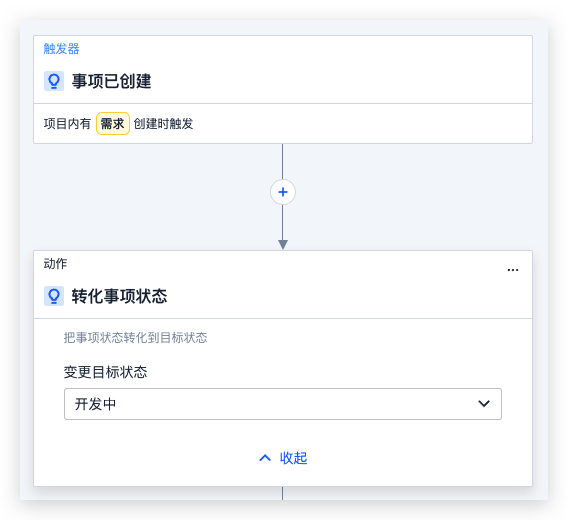The height and width of the screenshot is (520, 568).
Task: Select the 需求 tag in trigger description
Action: (113, 124)
